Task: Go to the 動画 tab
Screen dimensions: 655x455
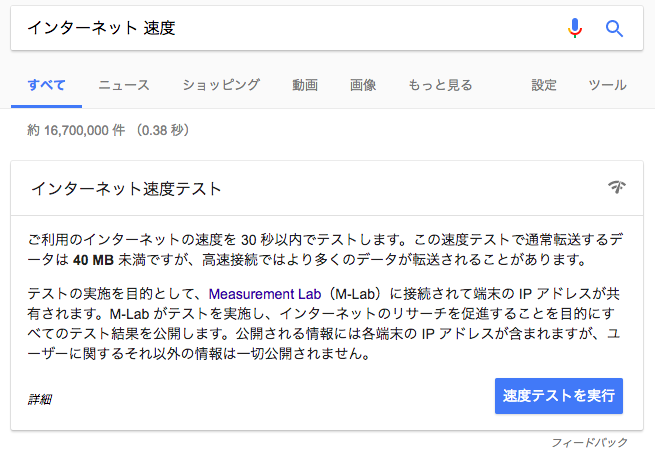Action: 305,85
